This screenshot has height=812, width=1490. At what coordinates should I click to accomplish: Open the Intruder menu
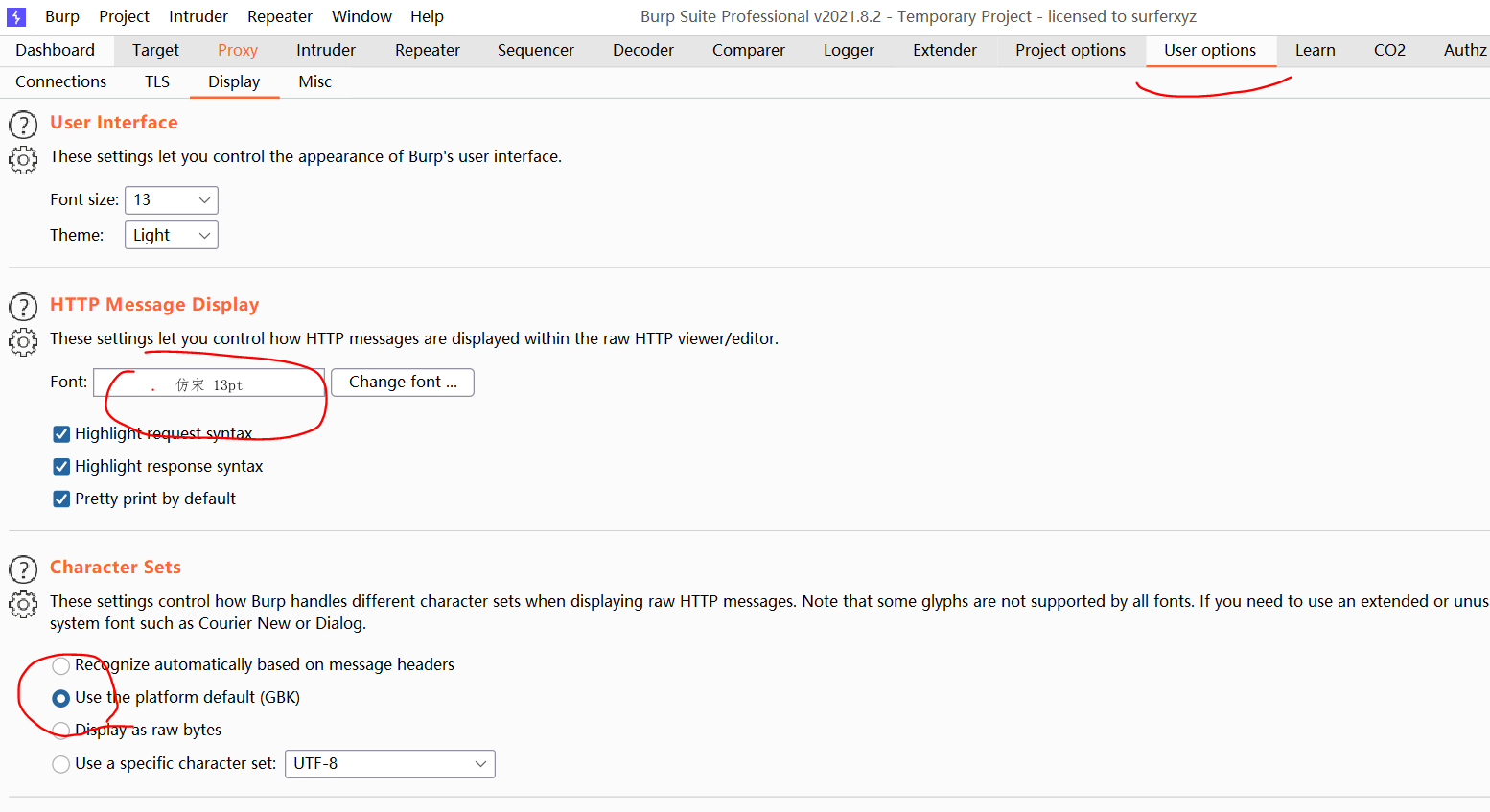(198, 16)
